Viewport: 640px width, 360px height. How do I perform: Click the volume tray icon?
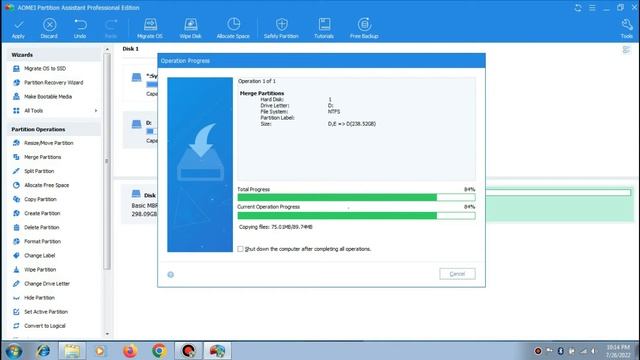coord(593,351)
